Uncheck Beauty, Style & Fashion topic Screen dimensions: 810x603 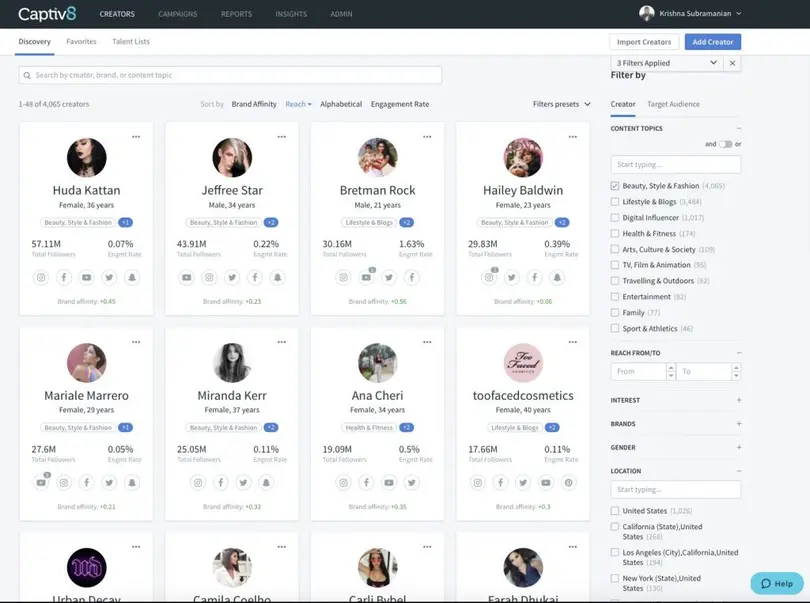pos(615,186)
